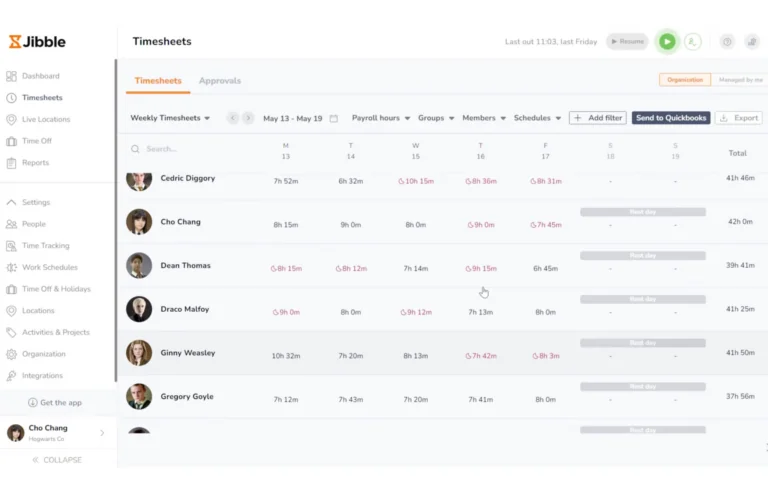Open the Integrations plug icon
Screen dimensions: 768x480
(x=11, y=376)
